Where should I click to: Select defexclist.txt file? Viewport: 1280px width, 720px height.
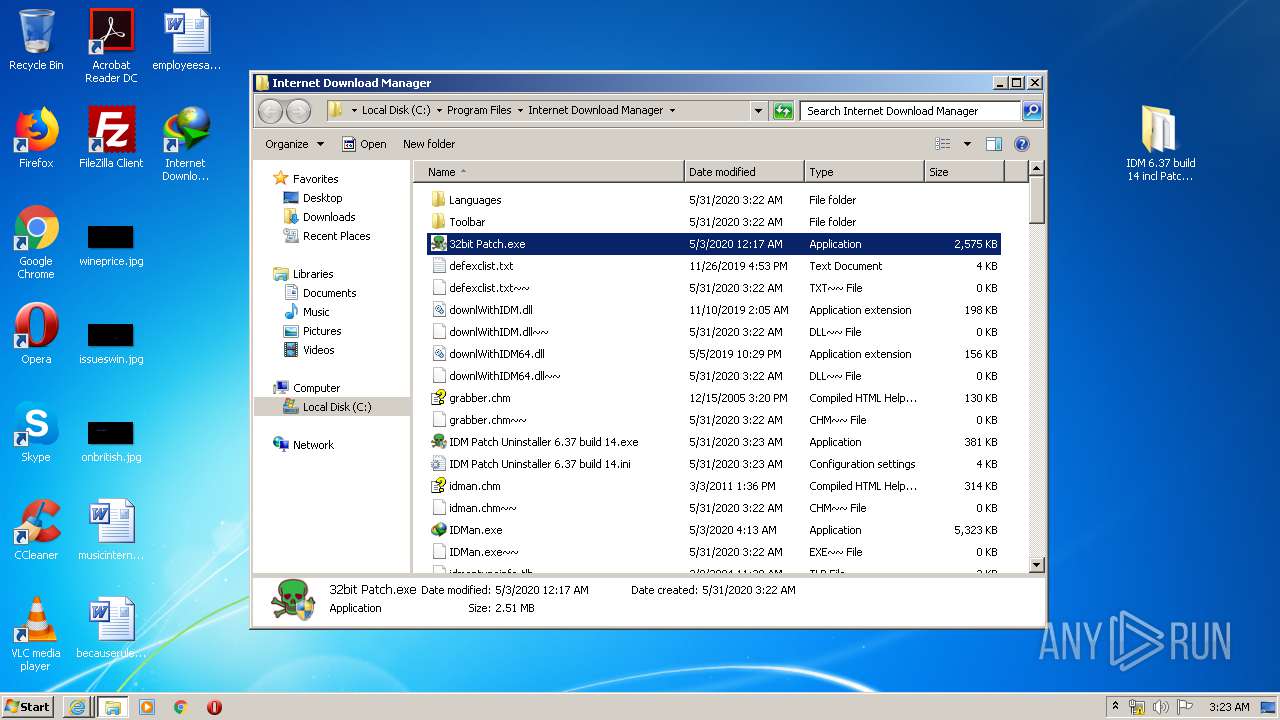tap(714, 266)
